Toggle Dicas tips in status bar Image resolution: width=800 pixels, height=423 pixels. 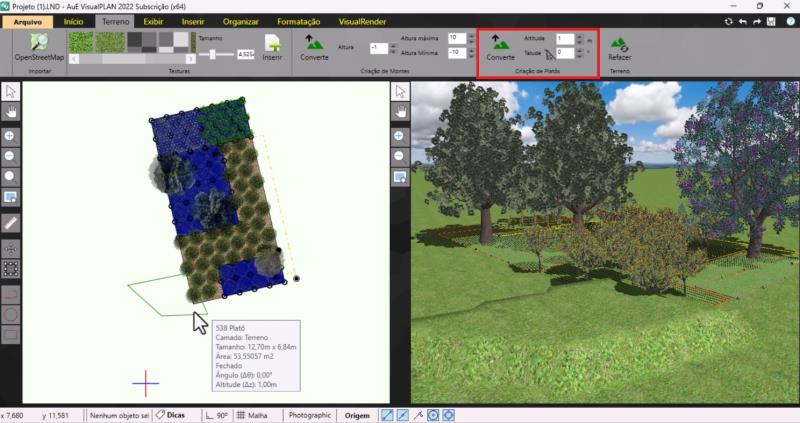tap(170, 415)
